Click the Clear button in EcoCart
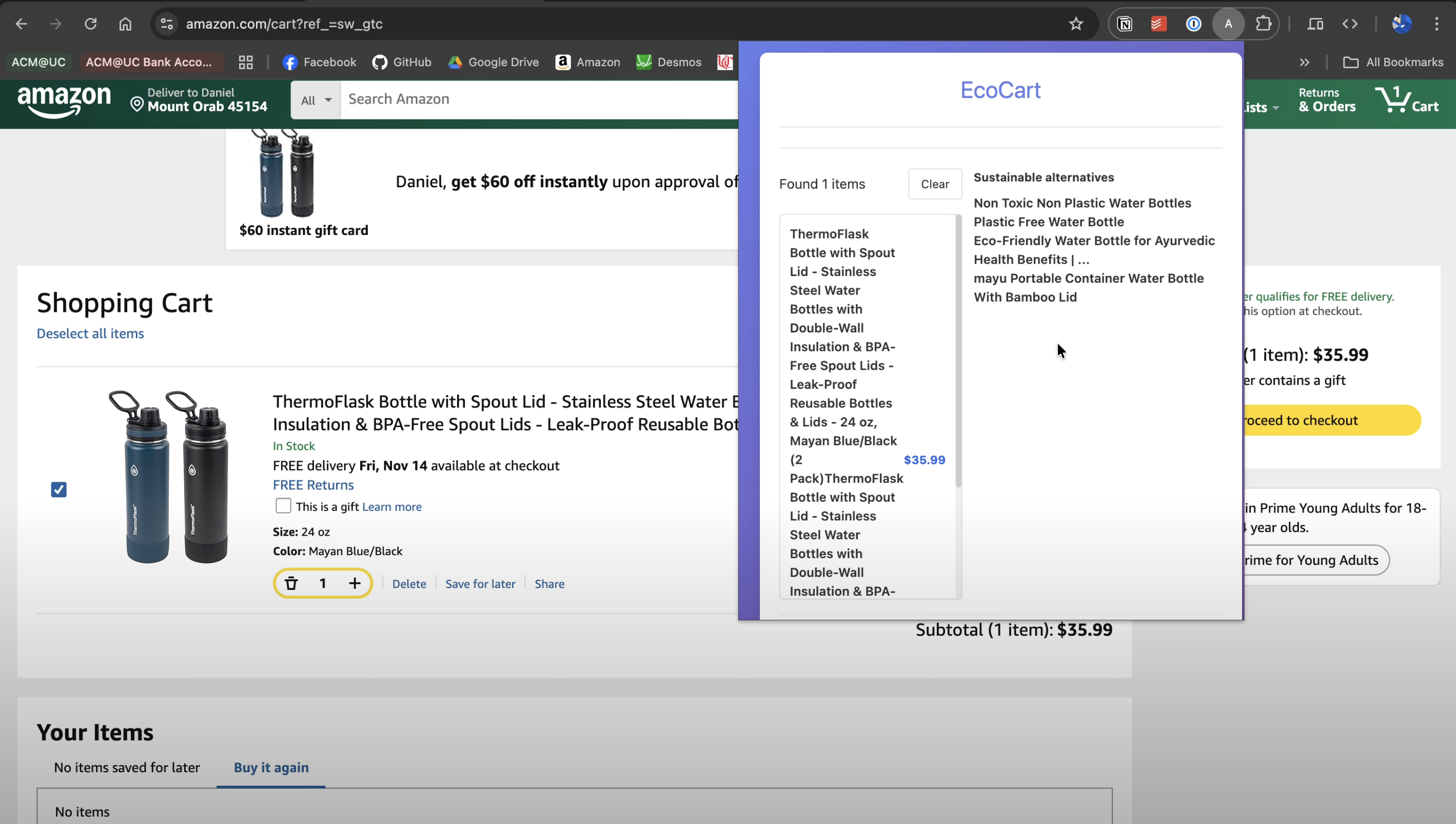Screen dimensions: 1456x824 point(934,183)
